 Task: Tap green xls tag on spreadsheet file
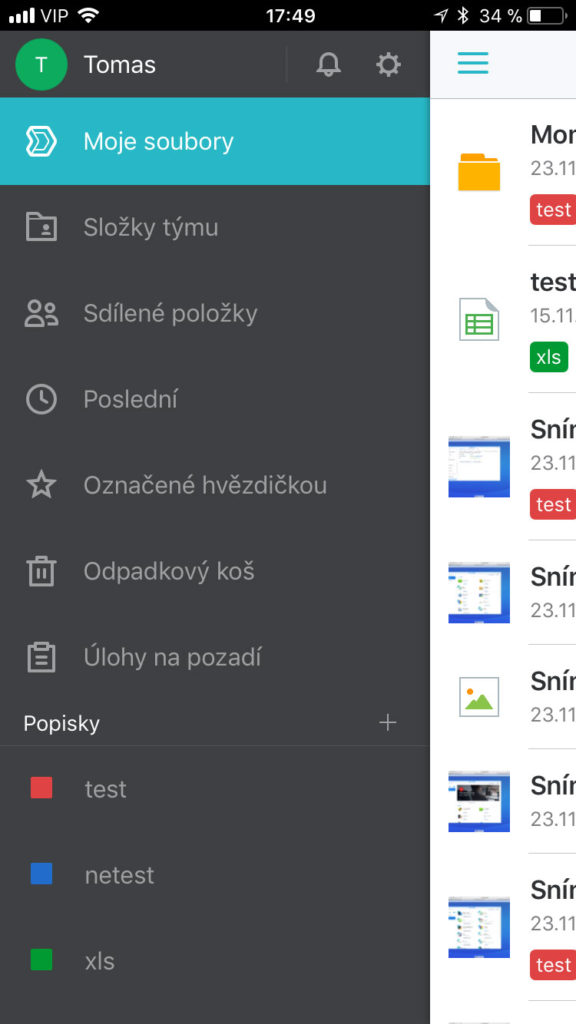click(x=549, y=357)
